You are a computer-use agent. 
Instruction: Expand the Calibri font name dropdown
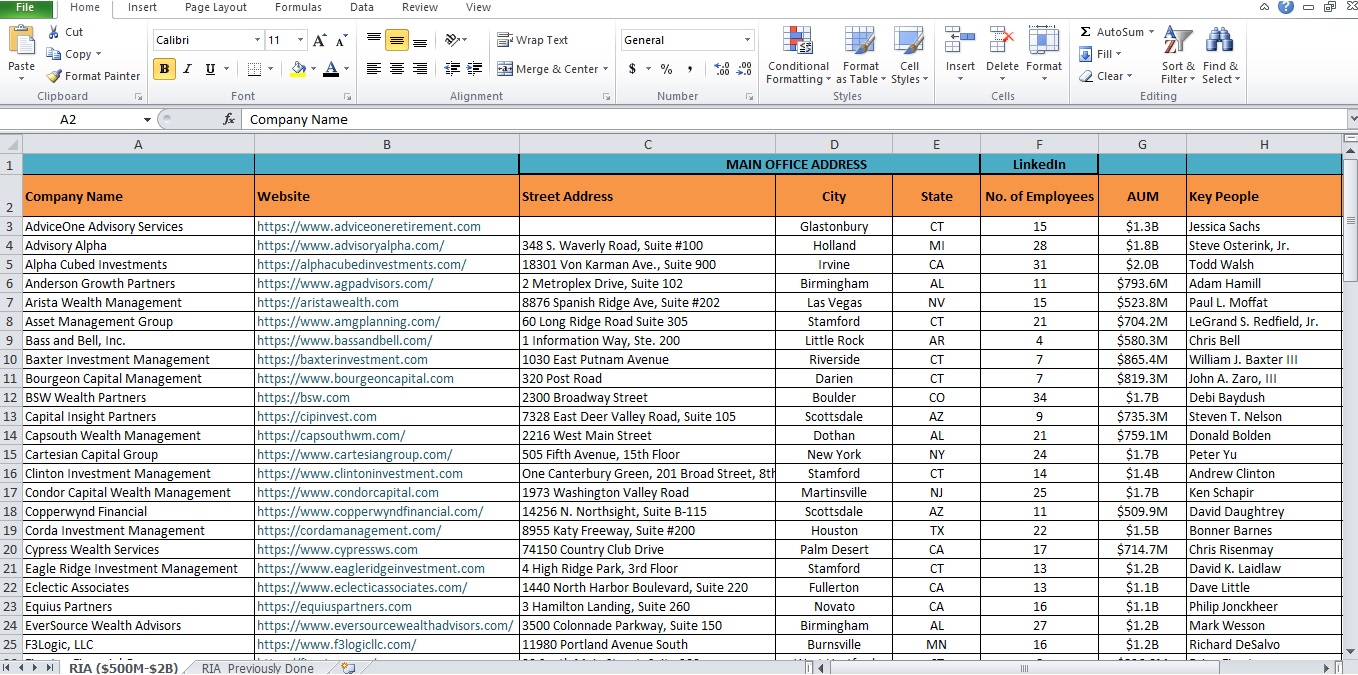click(257, 40)
